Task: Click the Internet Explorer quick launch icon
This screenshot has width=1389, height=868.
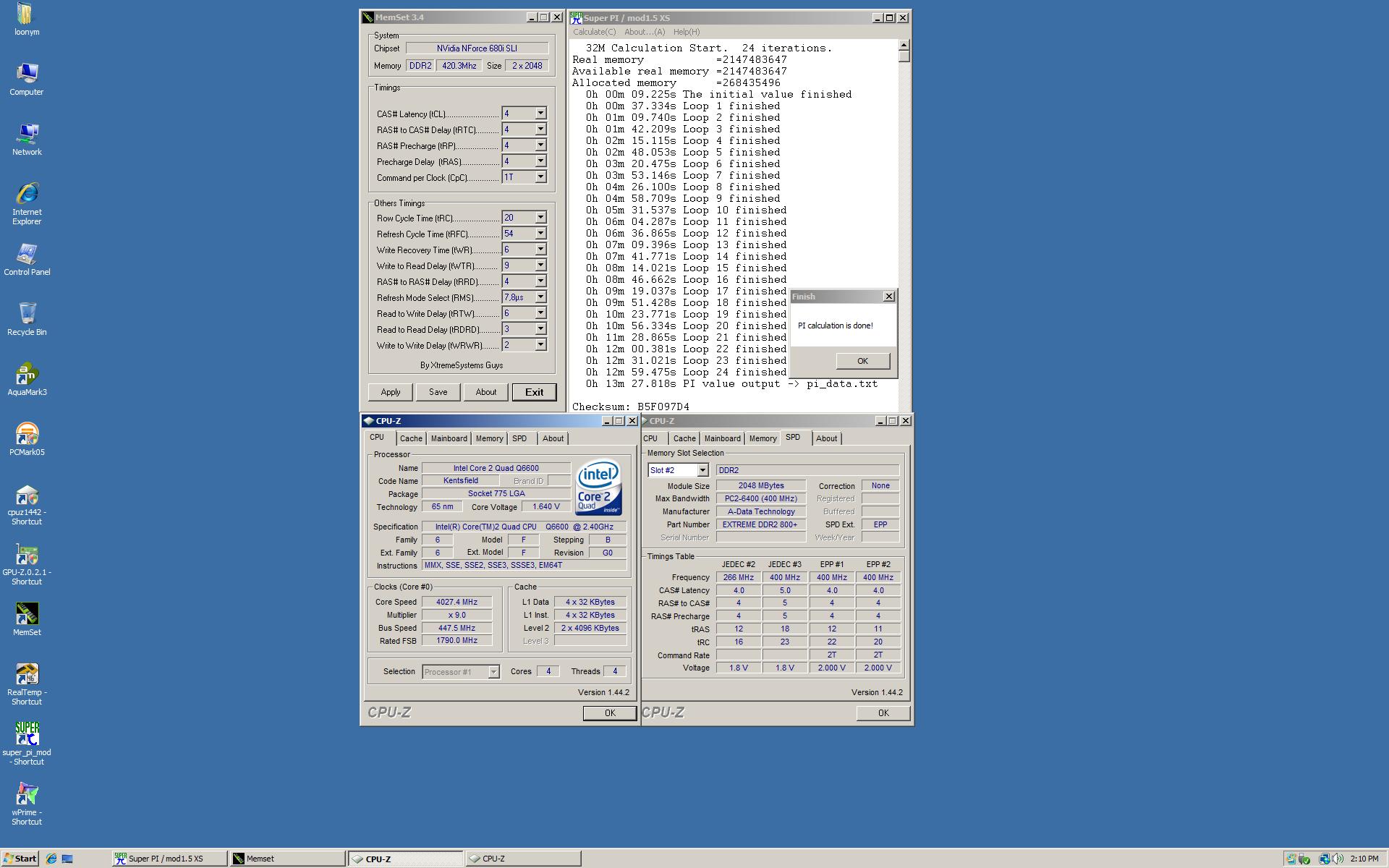Action: pyautogui.click(x=51, y=859)
